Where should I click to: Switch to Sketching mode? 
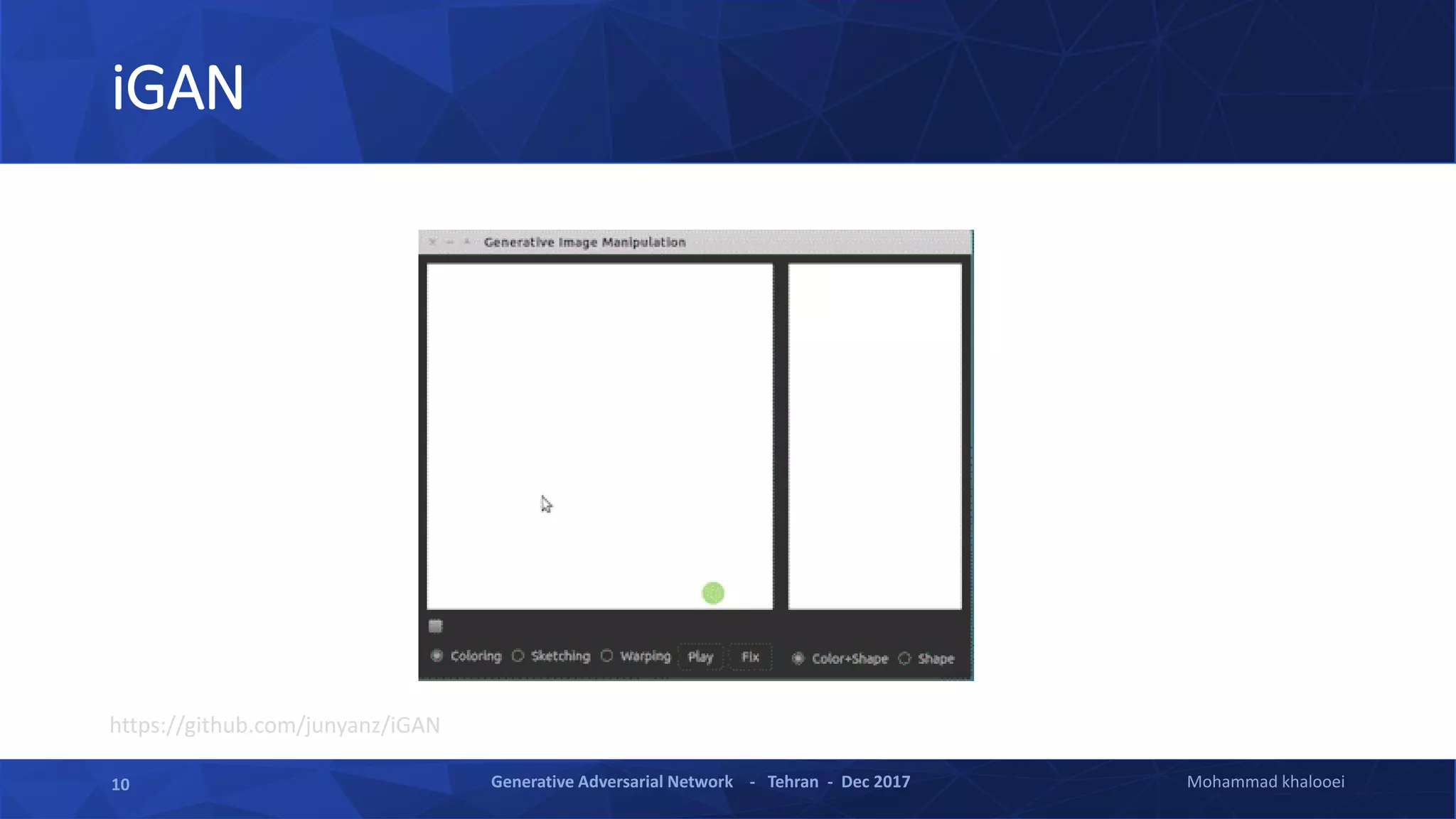coord(518,655)
